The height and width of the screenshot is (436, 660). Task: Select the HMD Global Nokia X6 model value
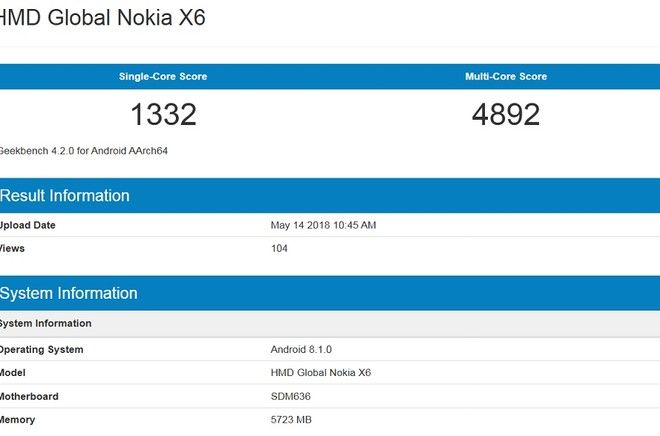320,373
